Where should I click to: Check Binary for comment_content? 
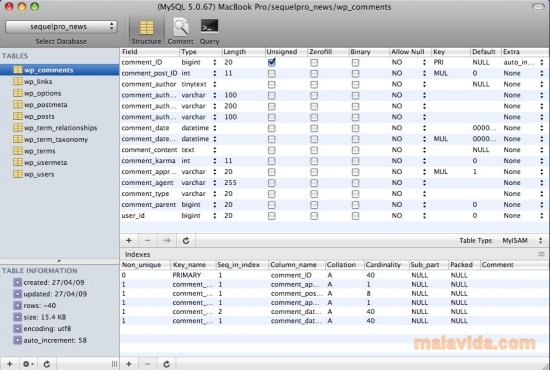(x=355, y=150)
